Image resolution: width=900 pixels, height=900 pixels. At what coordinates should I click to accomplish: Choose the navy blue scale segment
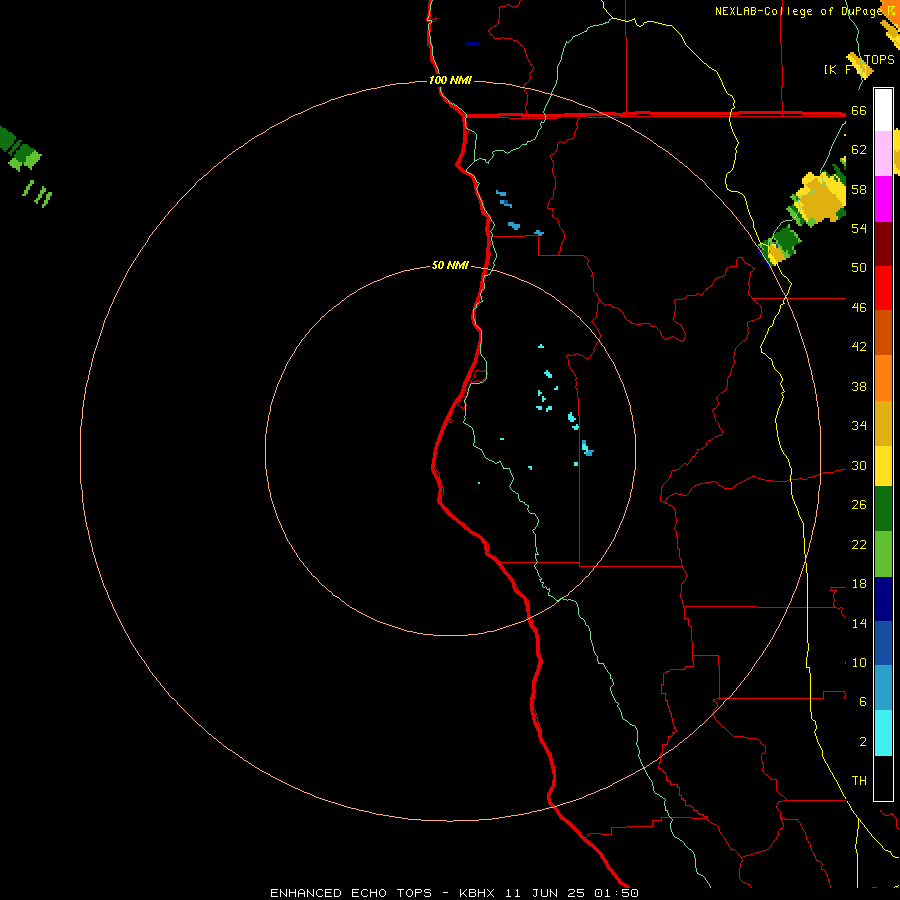tap(883, 599)
